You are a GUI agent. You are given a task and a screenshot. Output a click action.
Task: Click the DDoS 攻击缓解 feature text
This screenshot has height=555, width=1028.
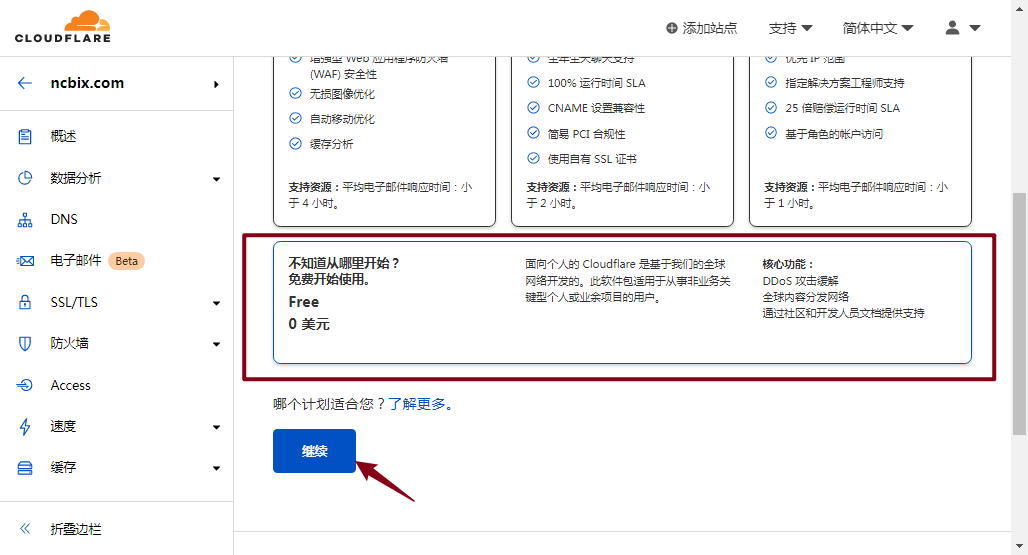[800, 280]
